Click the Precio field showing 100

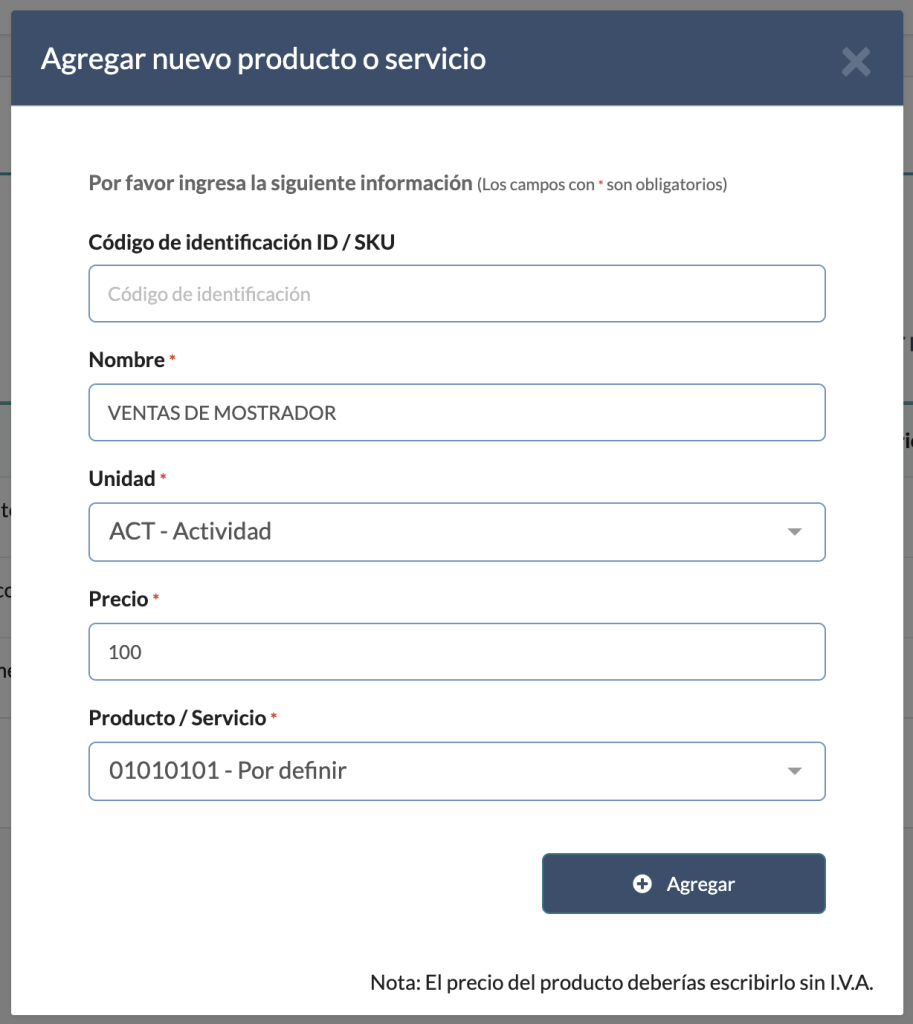[x=457, y=652]
